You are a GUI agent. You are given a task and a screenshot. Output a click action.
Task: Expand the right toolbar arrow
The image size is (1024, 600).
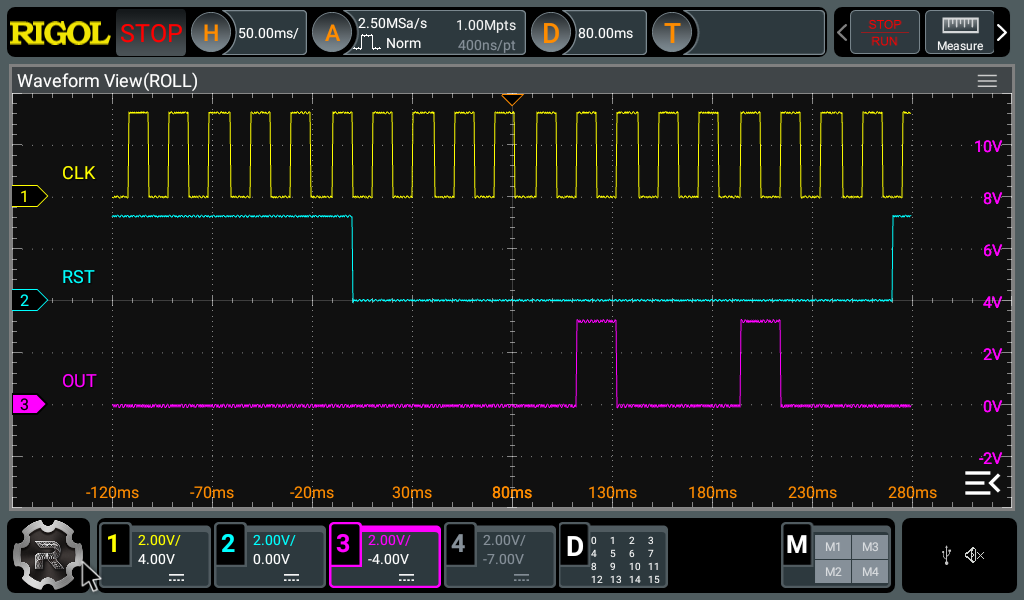(1002, 33)
